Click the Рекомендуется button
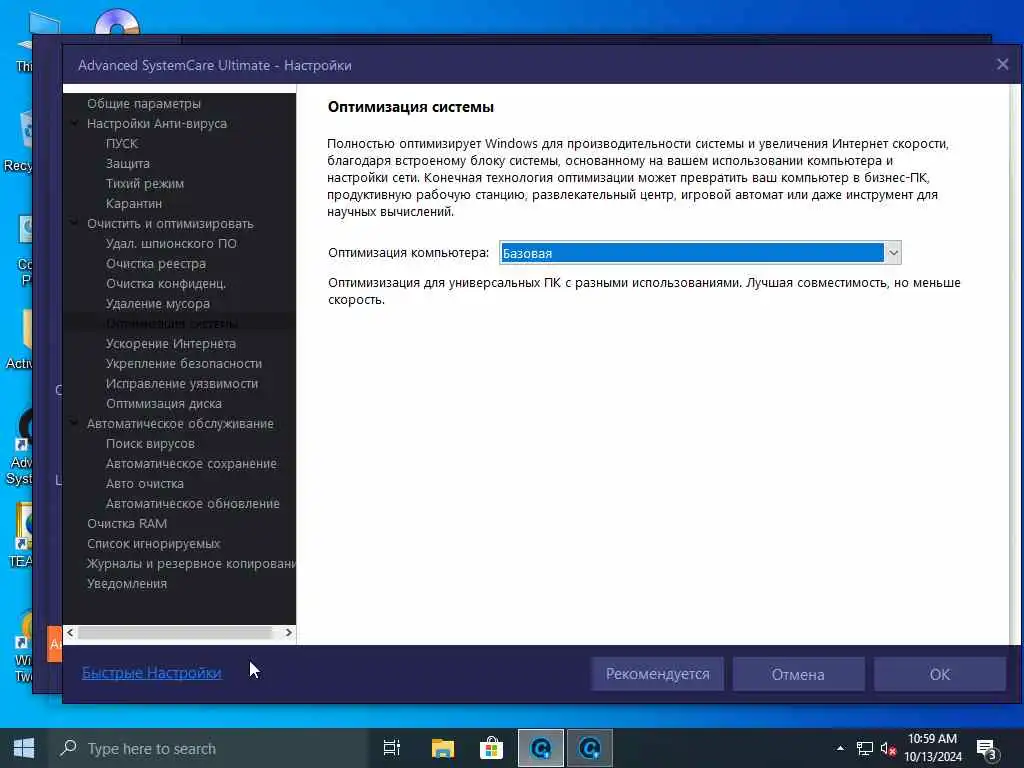Viewport: 1024px width, 768px height. [x=658, y=674]
